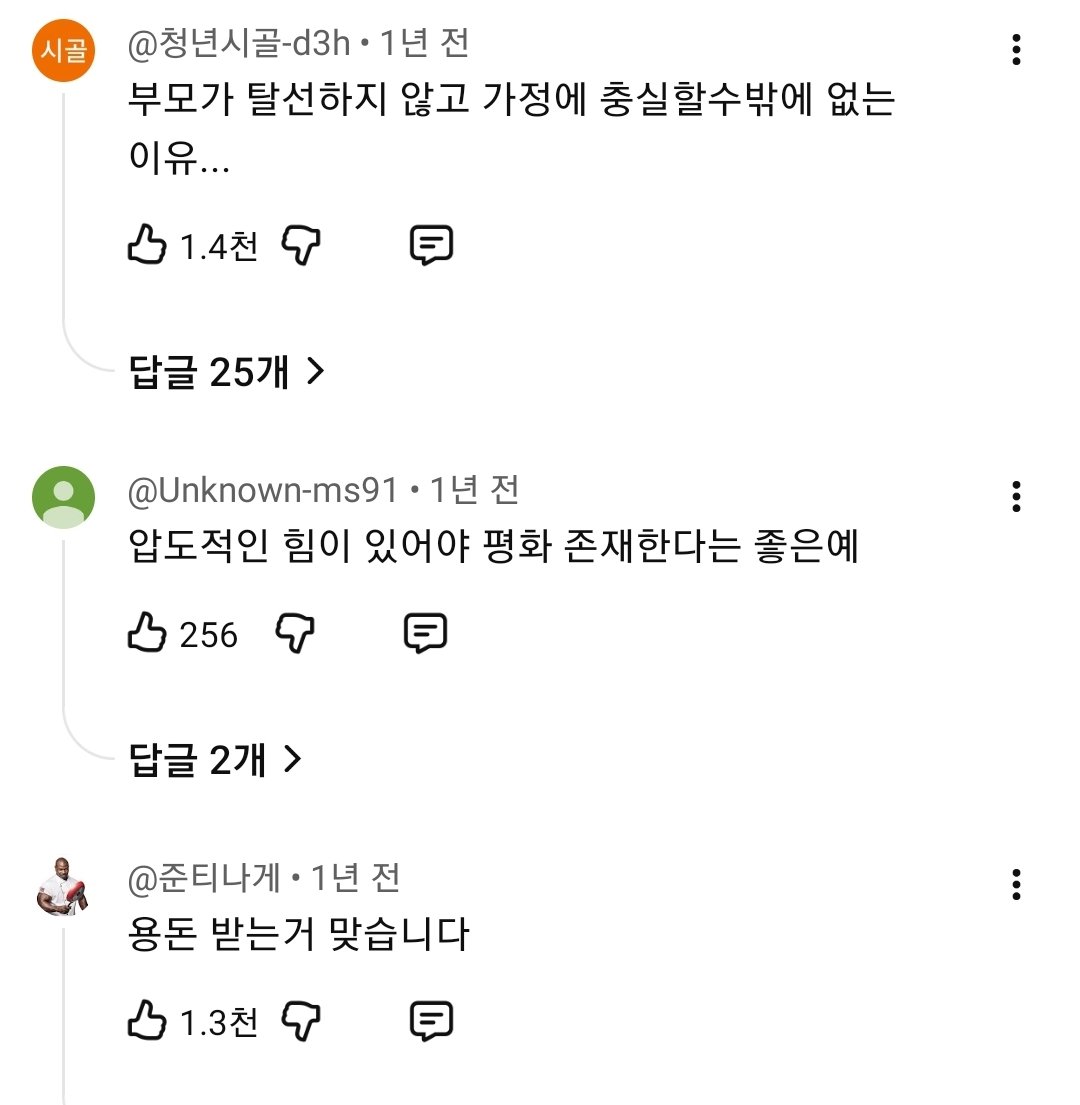Open @청년시골-d3h channel username link

click(239, 44)
